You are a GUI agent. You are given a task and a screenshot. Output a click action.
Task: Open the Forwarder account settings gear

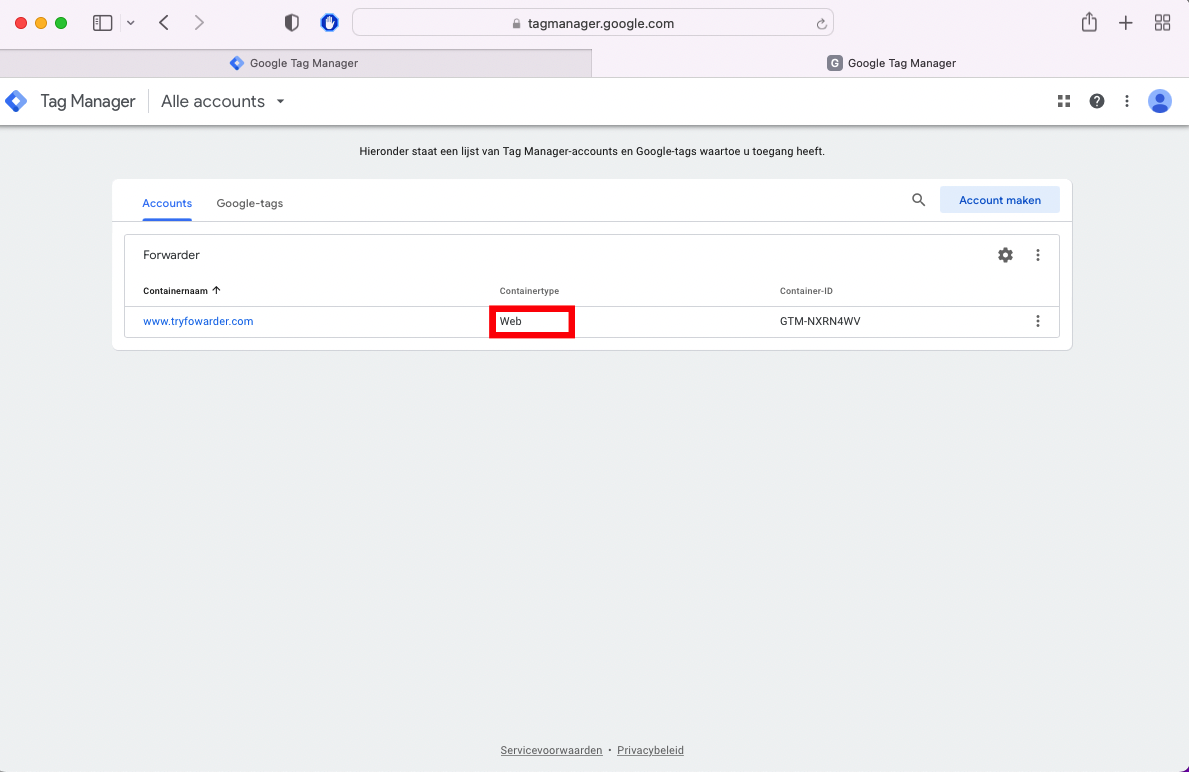click(1005, 255)
